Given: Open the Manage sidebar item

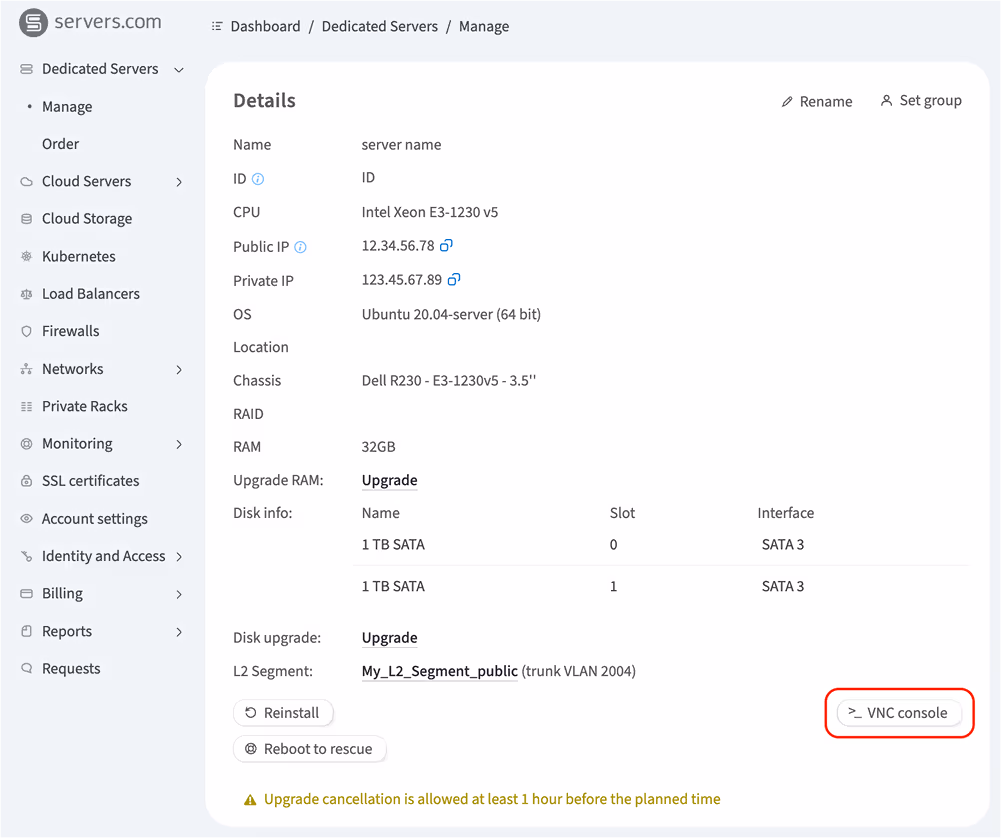Looking at the screenshot, I should coord(67,107).
